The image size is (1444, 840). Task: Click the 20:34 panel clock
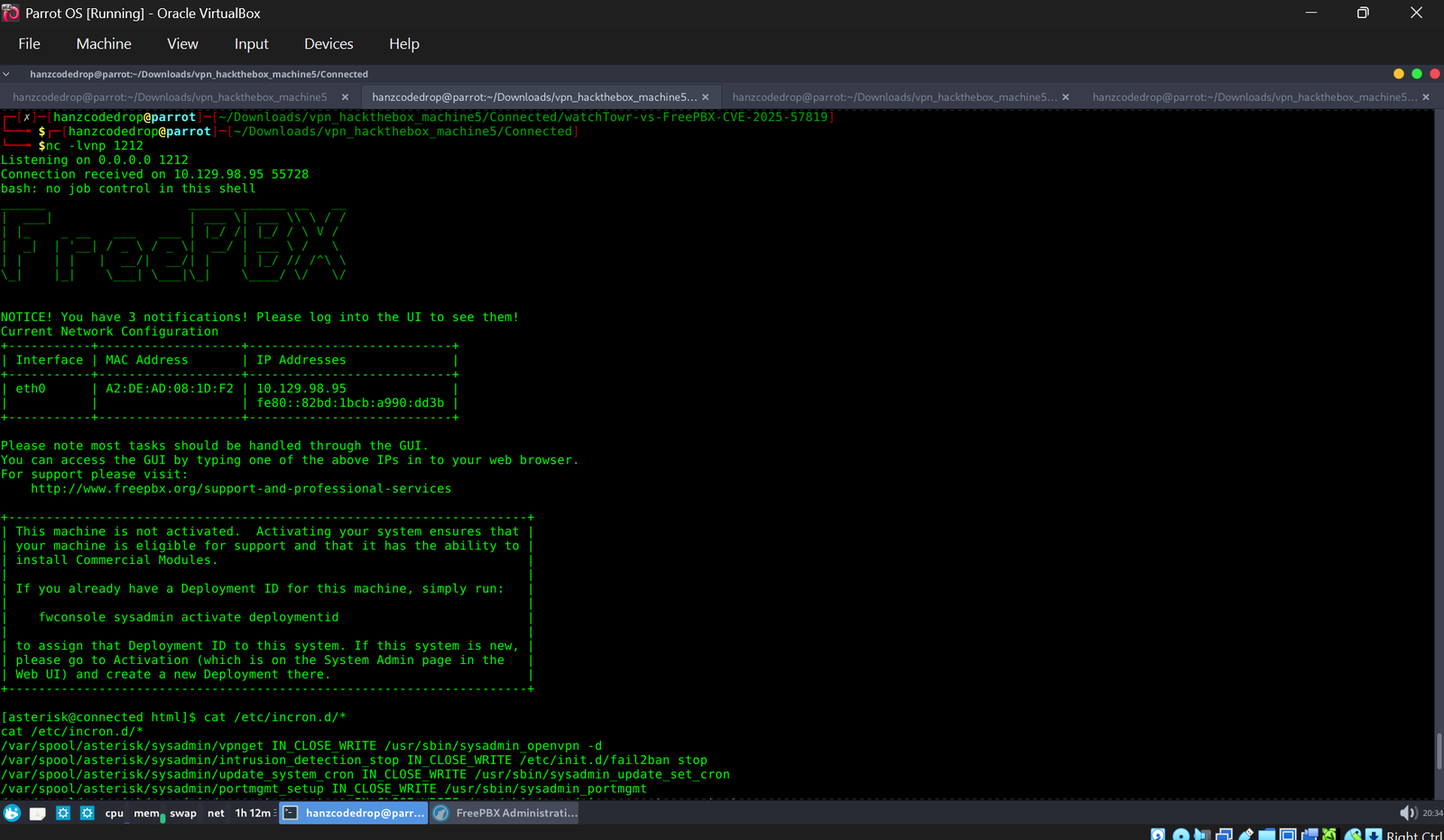pyautogui.click(x=1433, y=813)
